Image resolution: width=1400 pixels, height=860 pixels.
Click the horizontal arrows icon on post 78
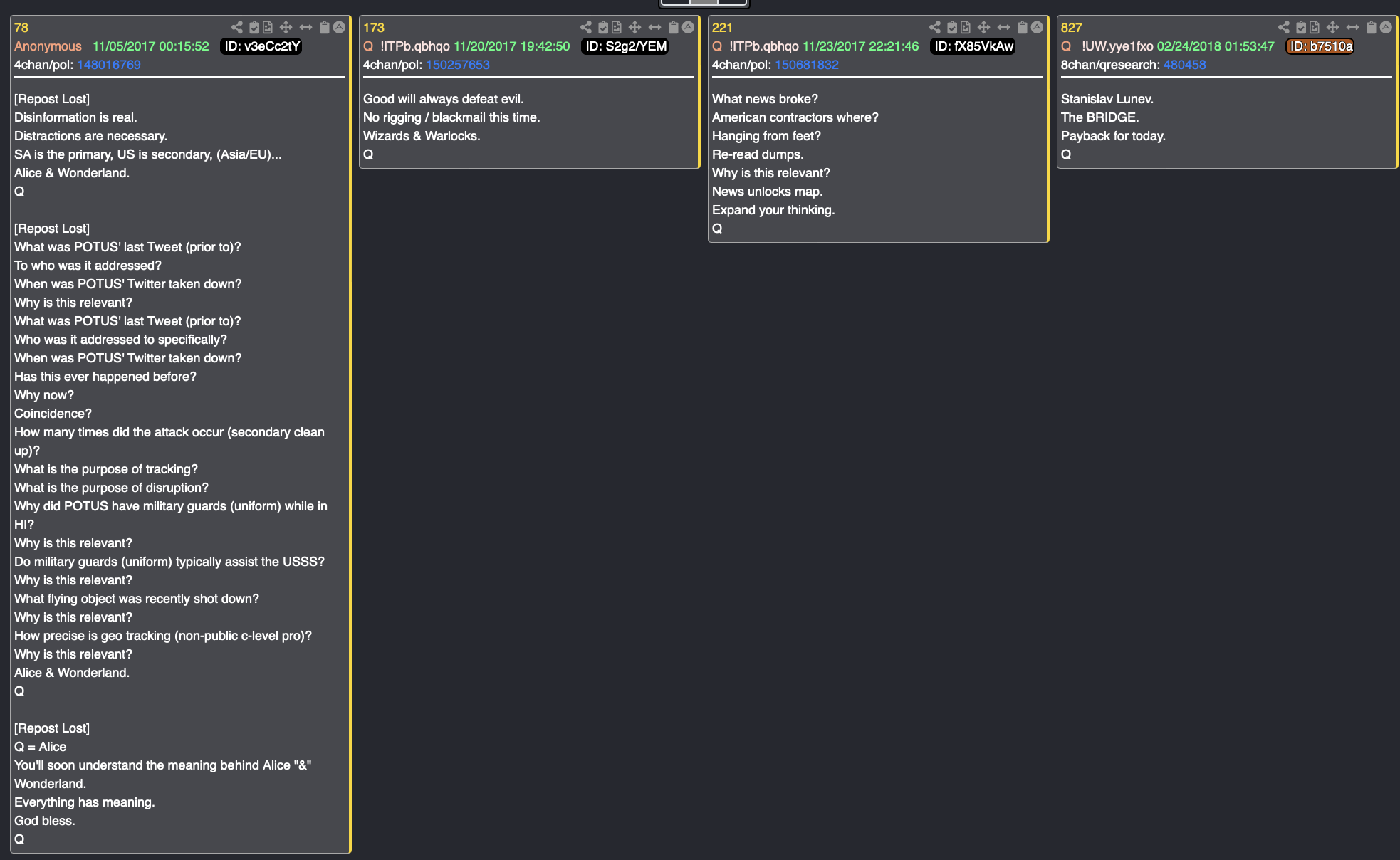click(x=305, y=28)
